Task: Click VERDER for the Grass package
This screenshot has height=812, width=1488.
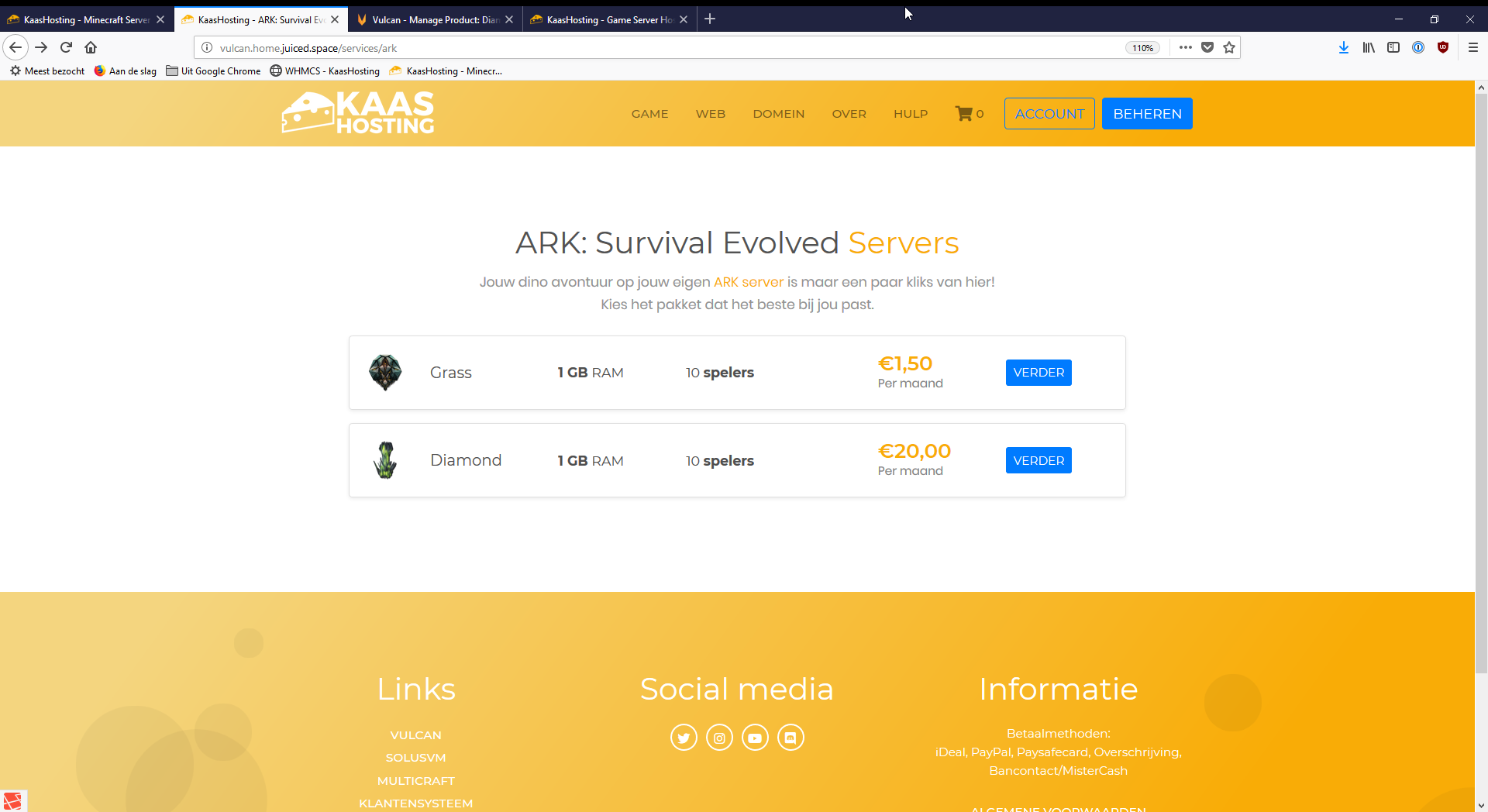Action: (x=1038, y=373)
